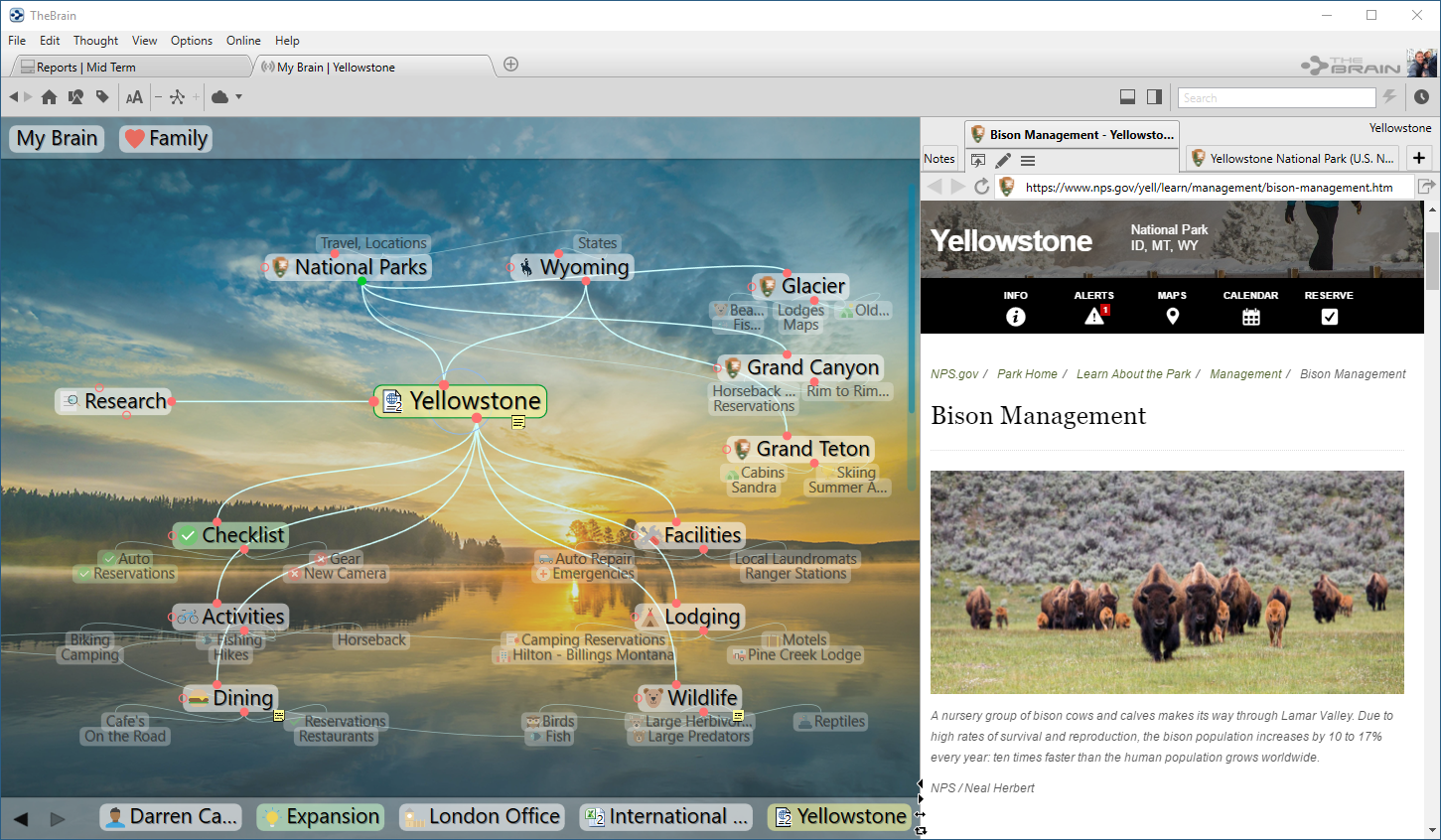Reload the Bison Management web page
The height and width of the screenshot is (840, 1441).
tap(981, 187)
